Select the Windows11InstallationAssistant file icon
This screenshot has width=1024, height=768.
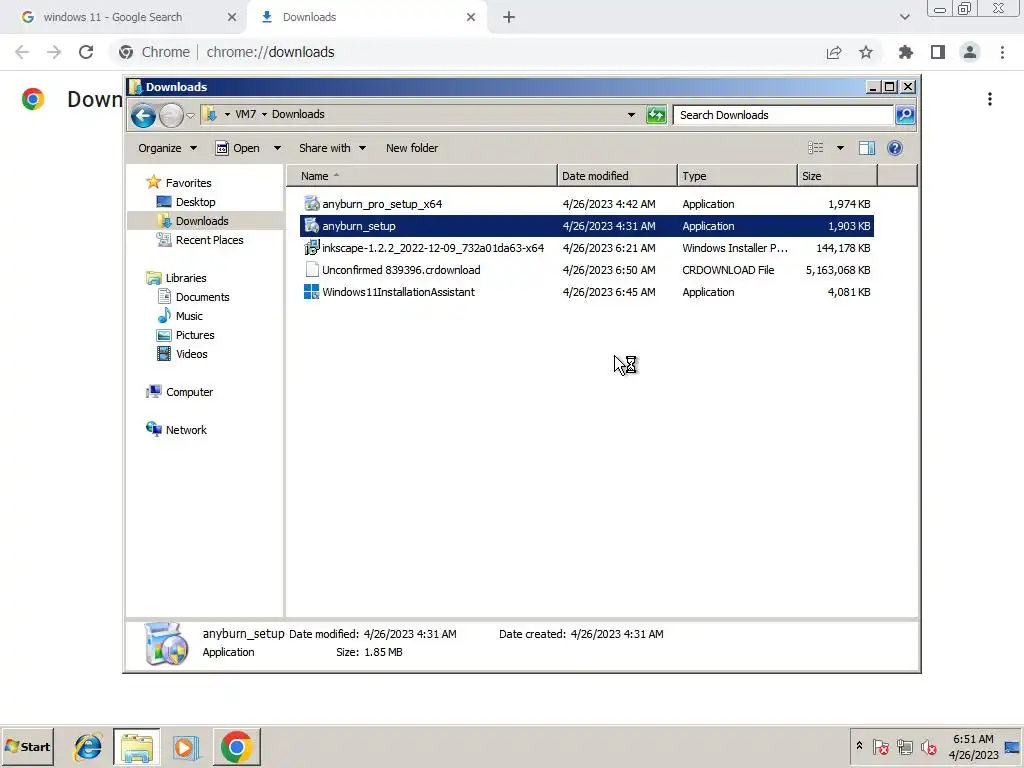click(312, 292)
